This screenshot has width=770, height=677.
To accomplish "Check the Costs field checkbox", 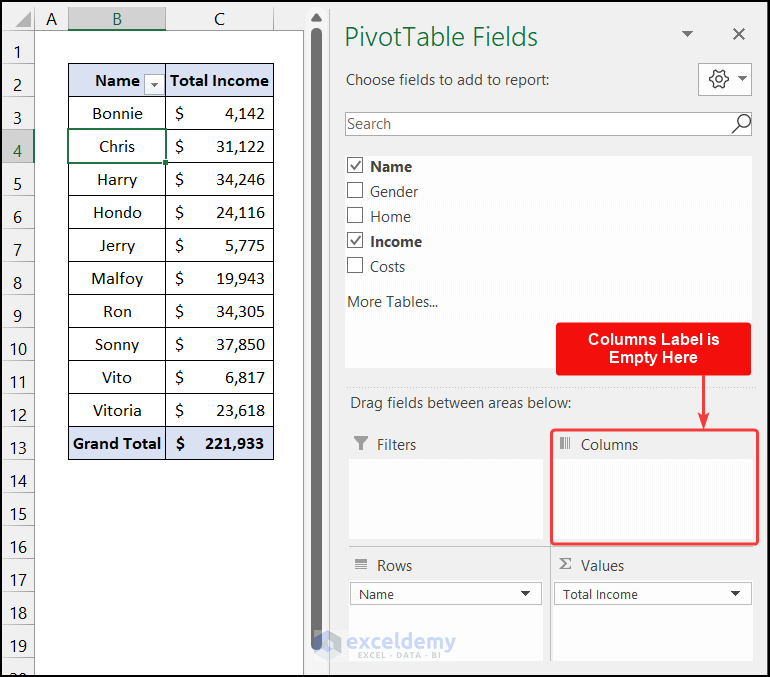I will pyautogui.click(x=355, y=266).
